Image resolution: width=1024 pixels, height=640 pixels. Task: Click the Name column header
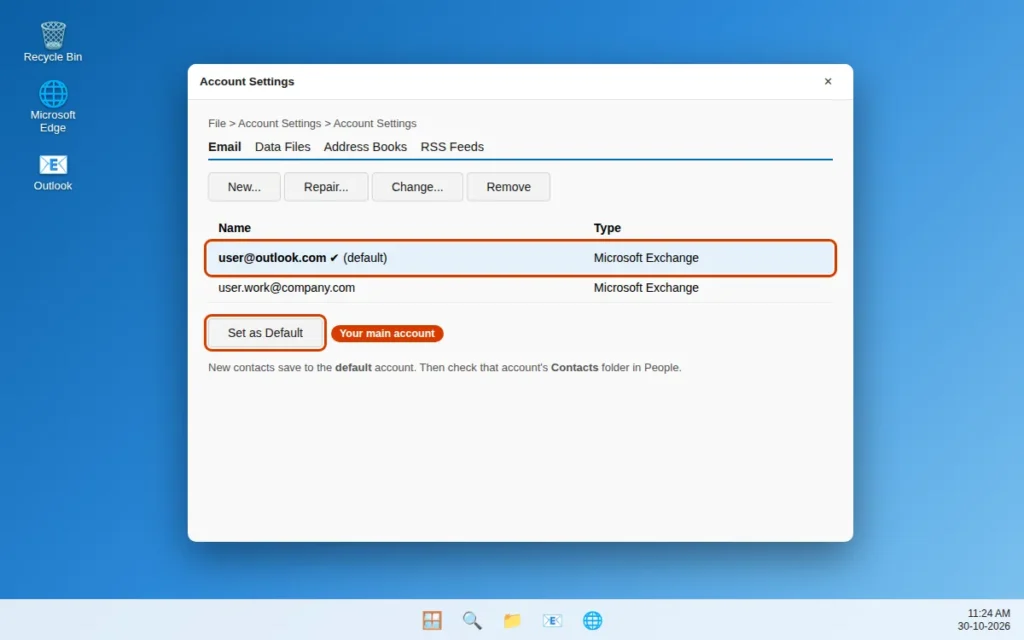pos(234,228)
